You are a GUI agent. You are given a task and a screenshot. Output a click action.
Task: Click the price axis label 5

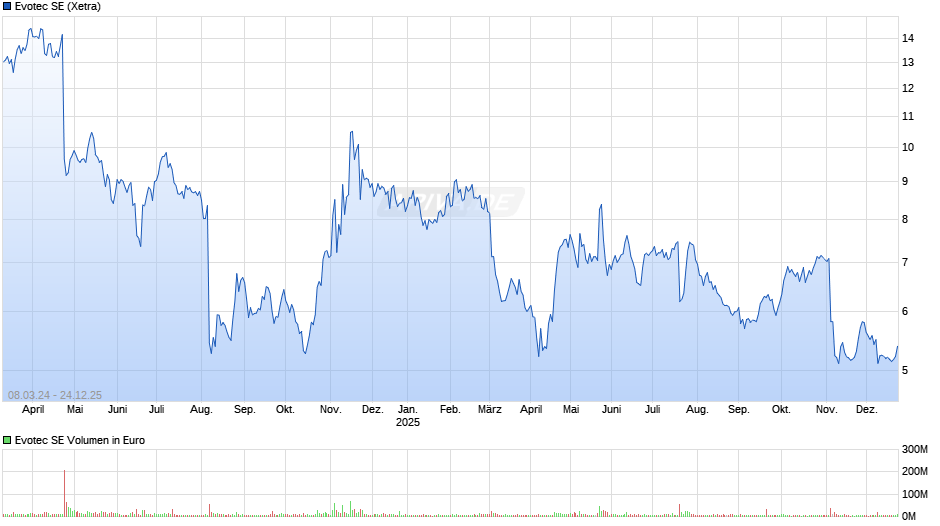click(x=905, y=371)
